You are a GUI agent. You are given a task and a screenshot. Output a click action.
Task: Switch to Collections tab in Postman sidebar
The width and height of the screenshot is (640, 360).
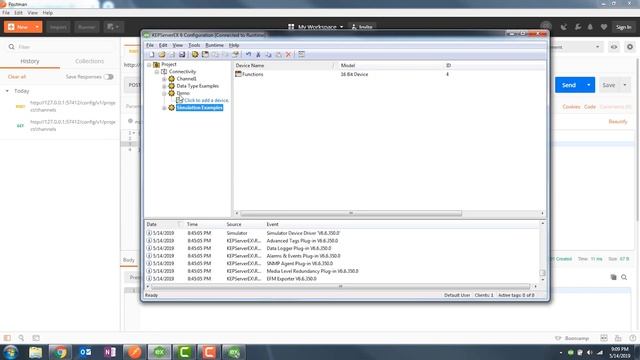pos(89,61)
